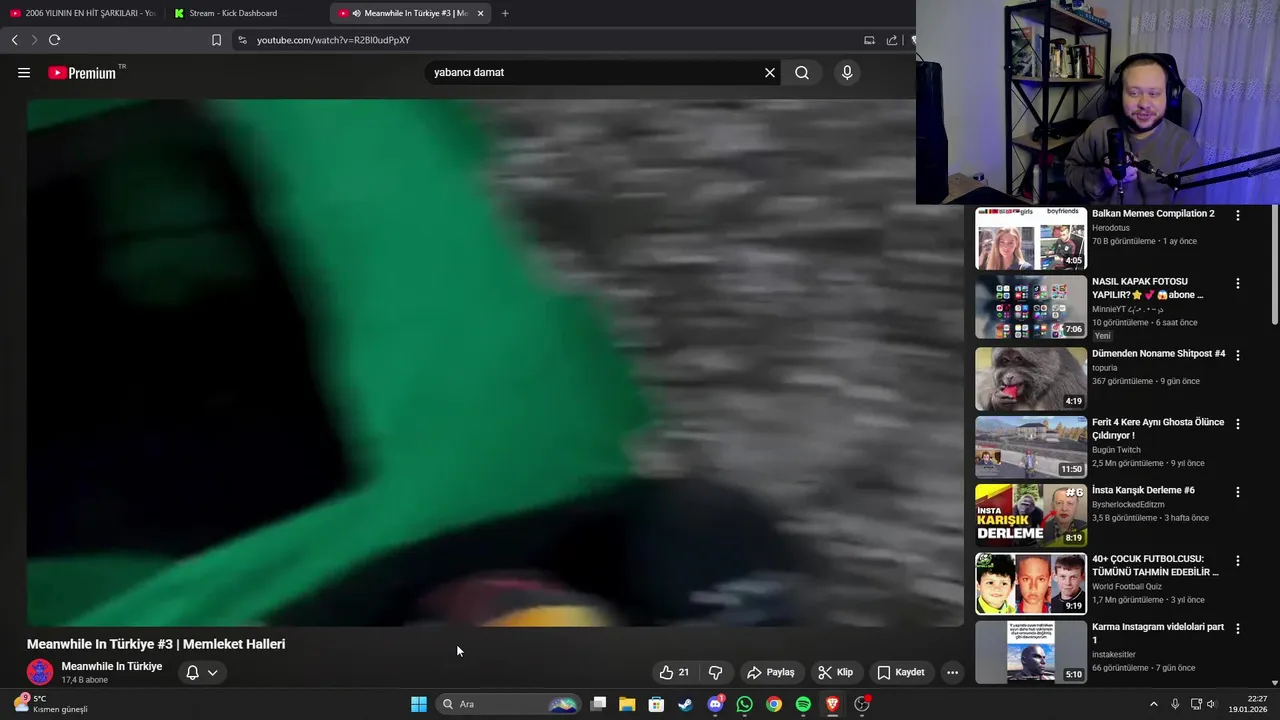
Task: Open the Brave browser taskbar icon
Action: click(x=832, y=704)
